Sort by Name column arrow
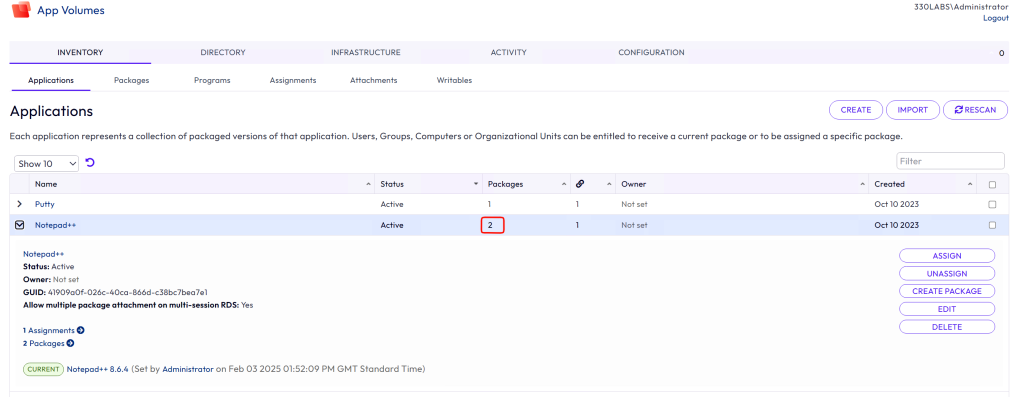Image resolution: width=1024 pixels, height=397 pixels. point(368,185)
